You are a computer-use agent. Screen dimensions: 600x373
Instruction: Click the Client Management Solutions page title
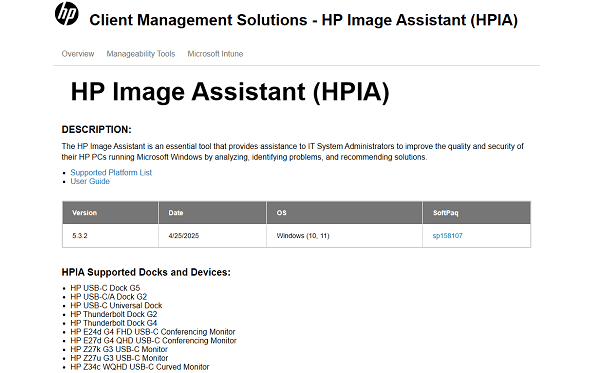point(303,20)
